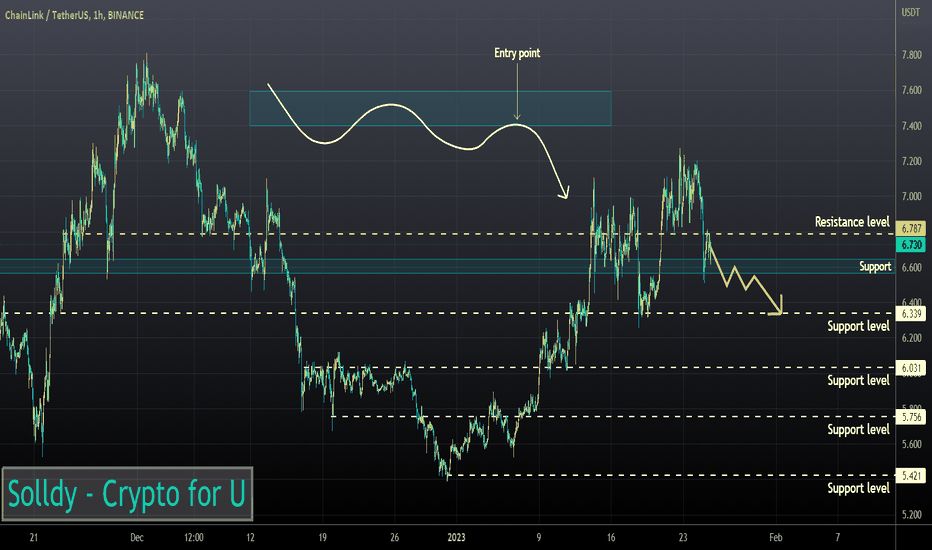Click the 7.200 price axis label
Viewport: 932px width, 550px height.
tap(911, 161)
